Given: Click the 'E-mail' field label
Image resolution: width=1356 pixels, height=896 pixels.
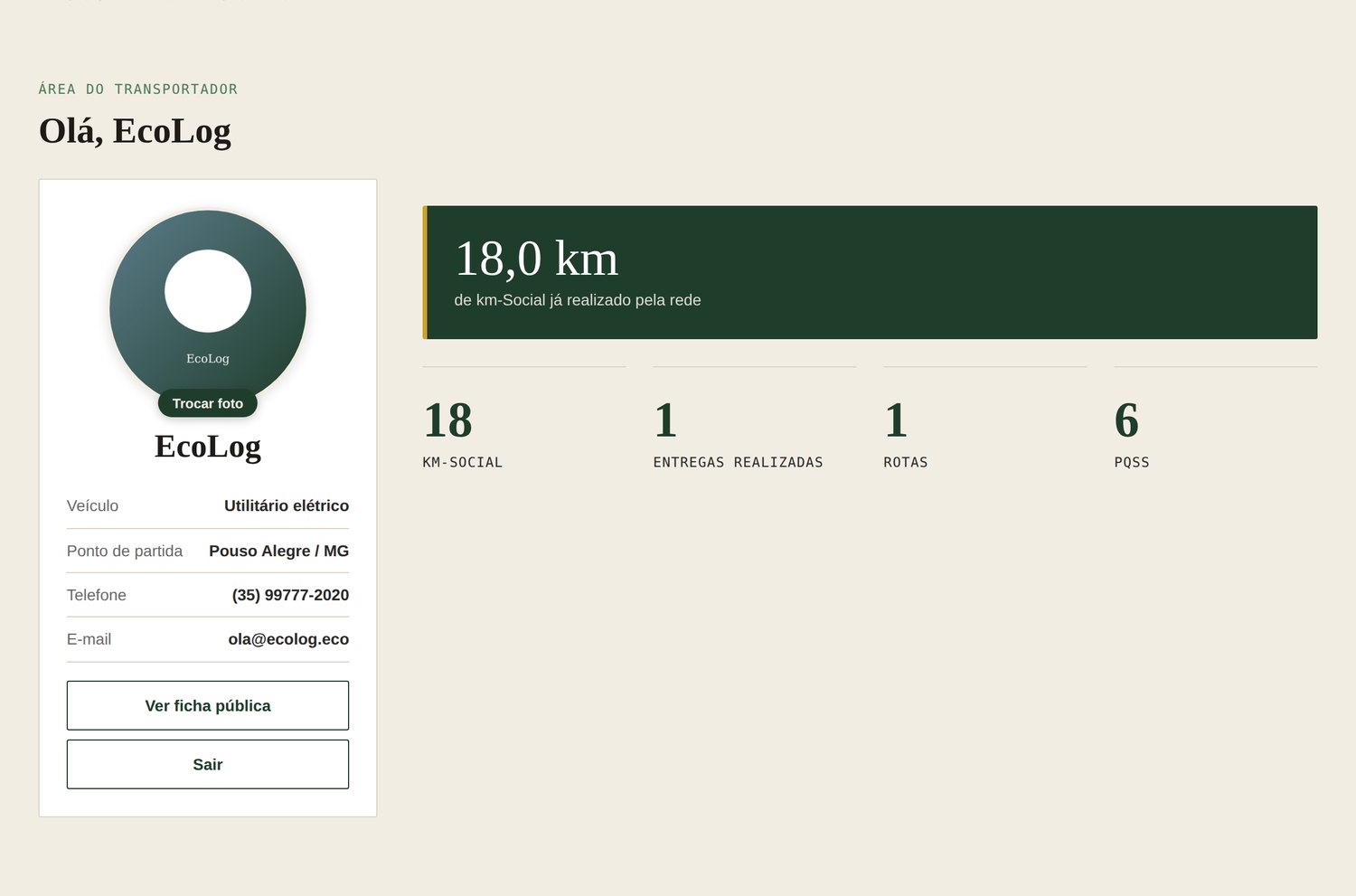Looking at the screenshot, I should tap(89, 639).
